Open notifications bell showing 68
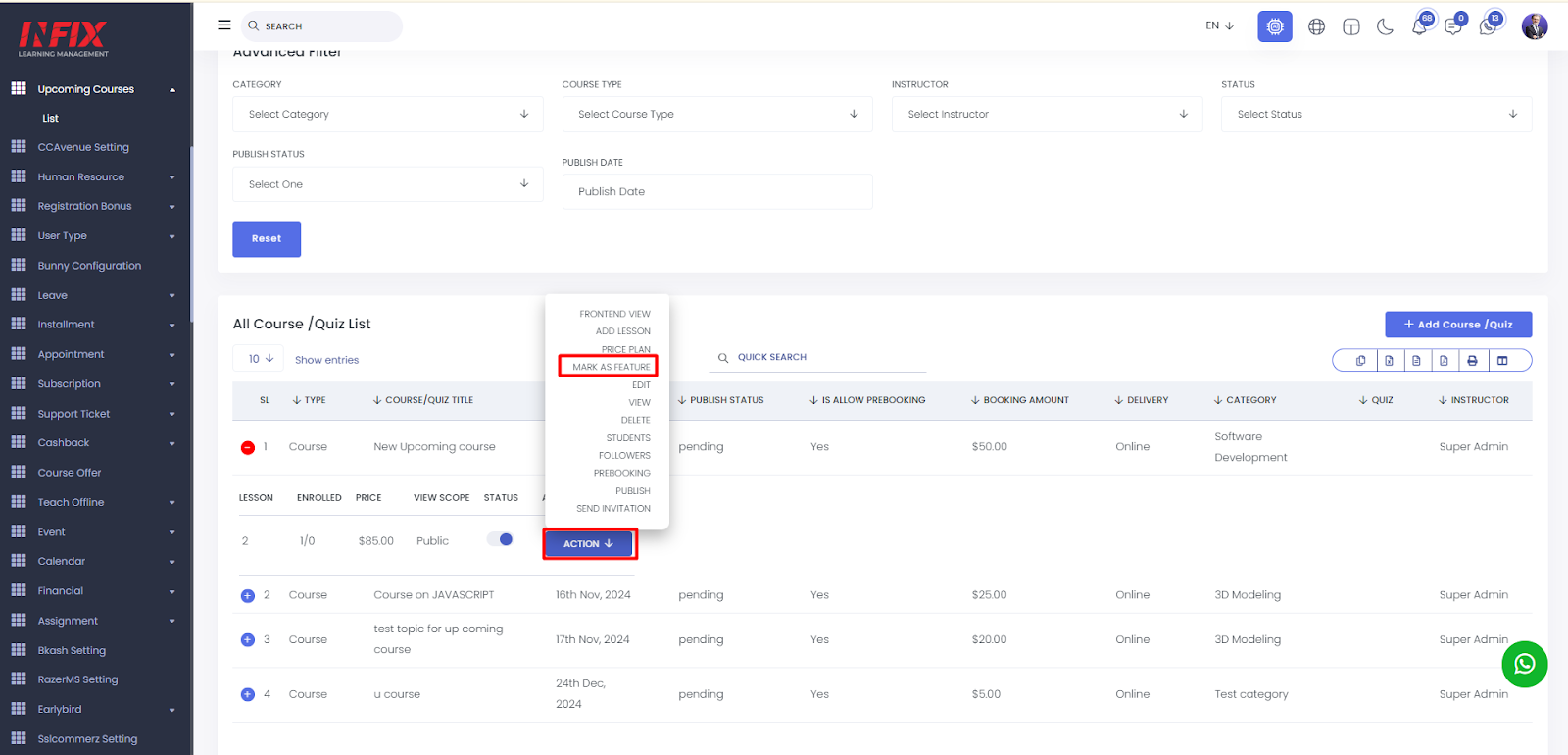Viewport: 1568px width, 755px height. [x=1420, y=25]
